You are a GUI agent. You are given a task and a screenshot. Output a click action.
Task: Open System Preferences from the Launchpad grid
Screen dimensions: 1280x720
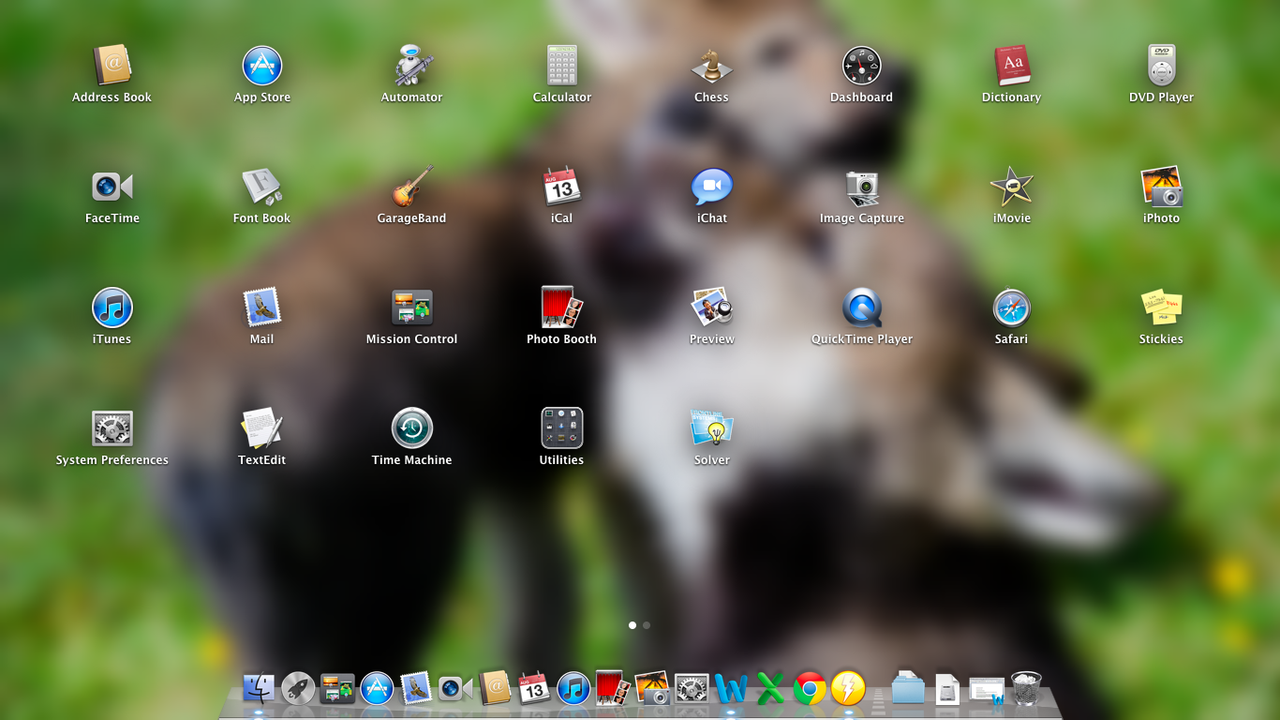(x=112, y=429)
